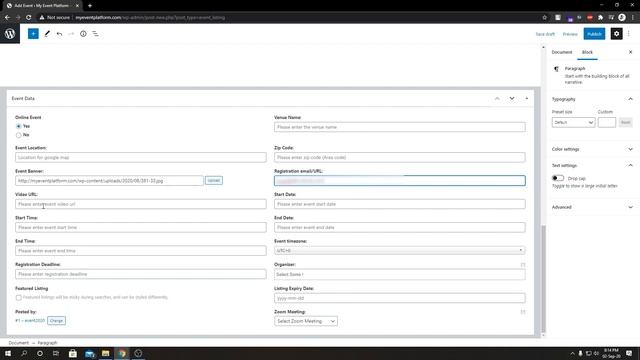Click Paragraph in the bottom breadcrumb

47,343
